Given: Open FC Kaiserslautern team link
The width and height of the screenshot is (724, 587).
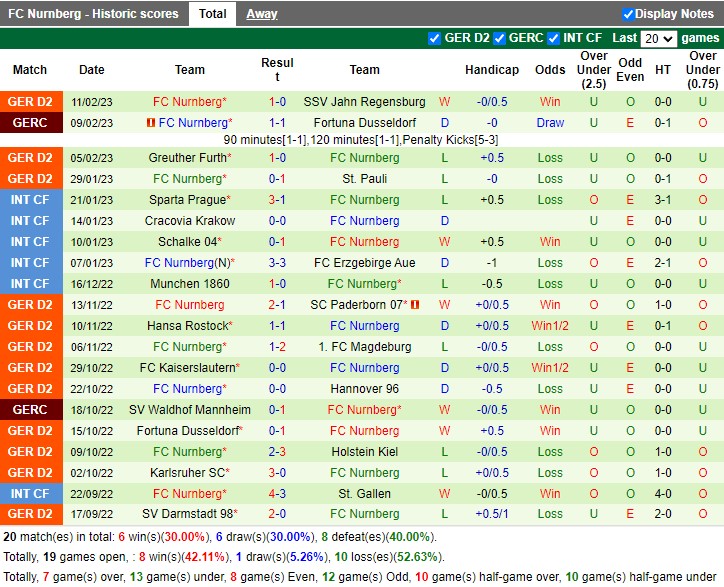Looking at the screenshot, I should [x=187, y=368].
